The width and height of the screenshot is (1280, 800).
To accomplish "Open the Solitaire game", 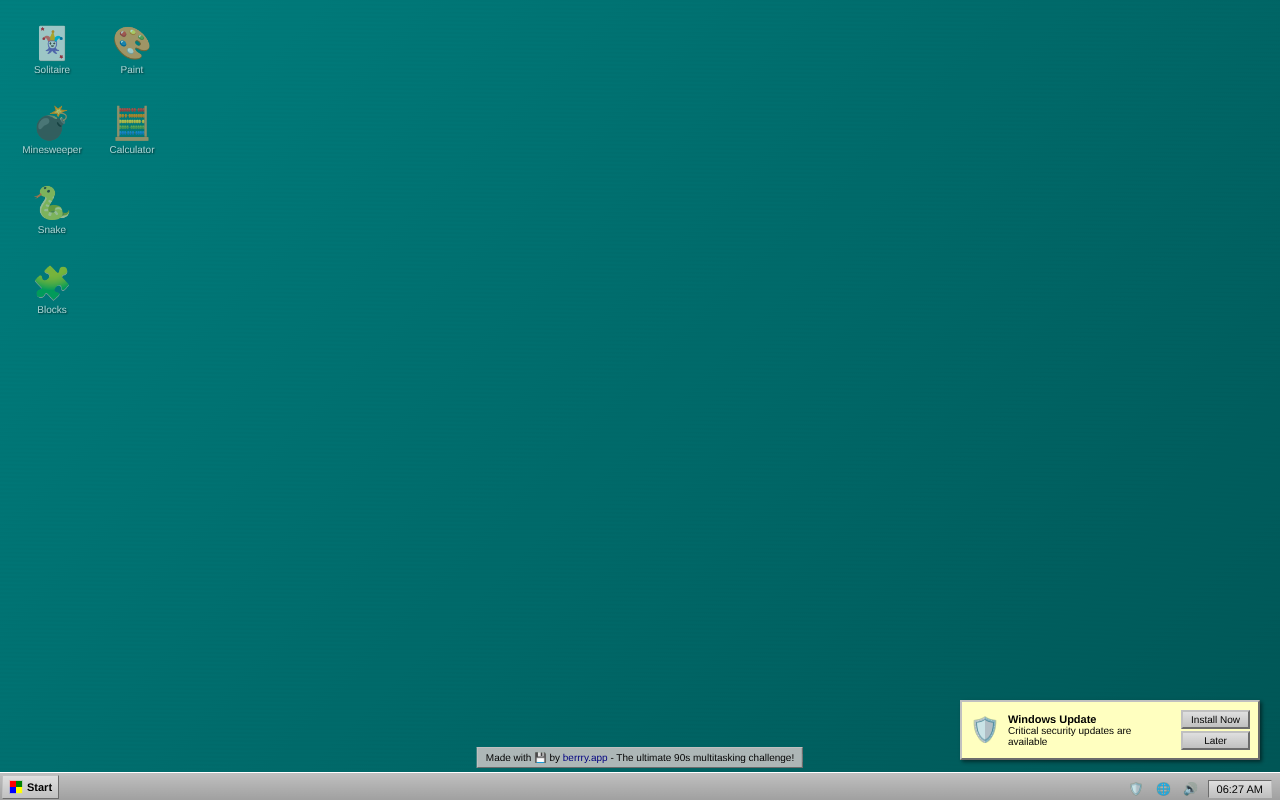I will click(x=51, y=44).
